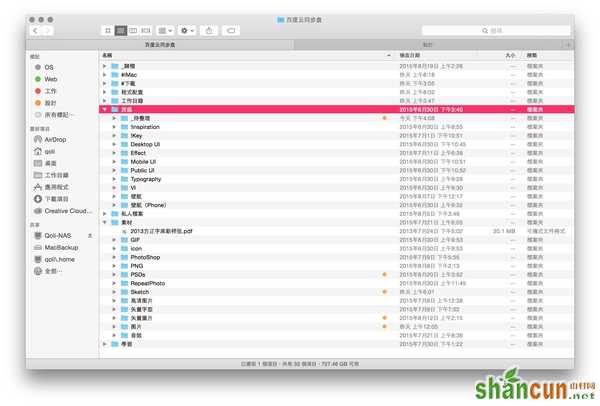This screenshot has width=600, height=406.
Task: Switch to icon view
Action: pos(108,31)
